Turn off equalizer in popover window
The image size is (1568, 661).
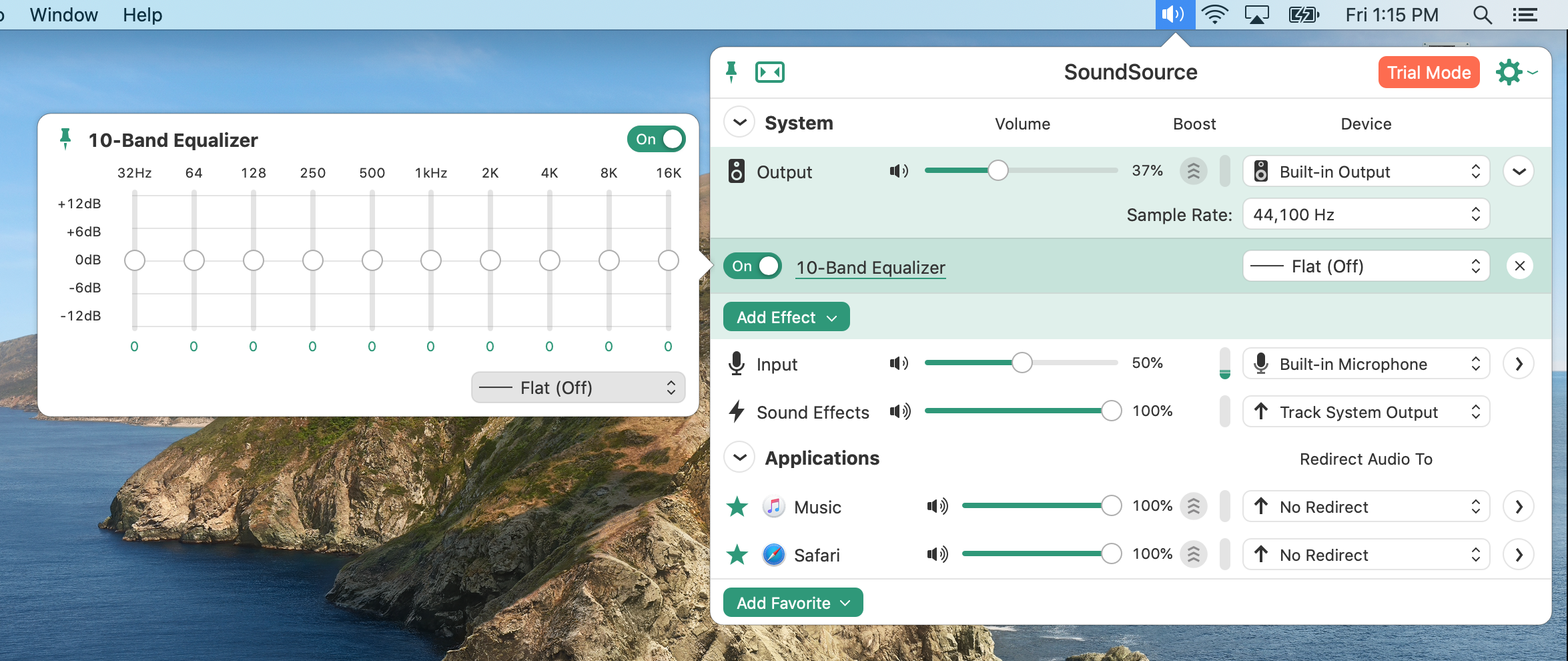[656, 139]
